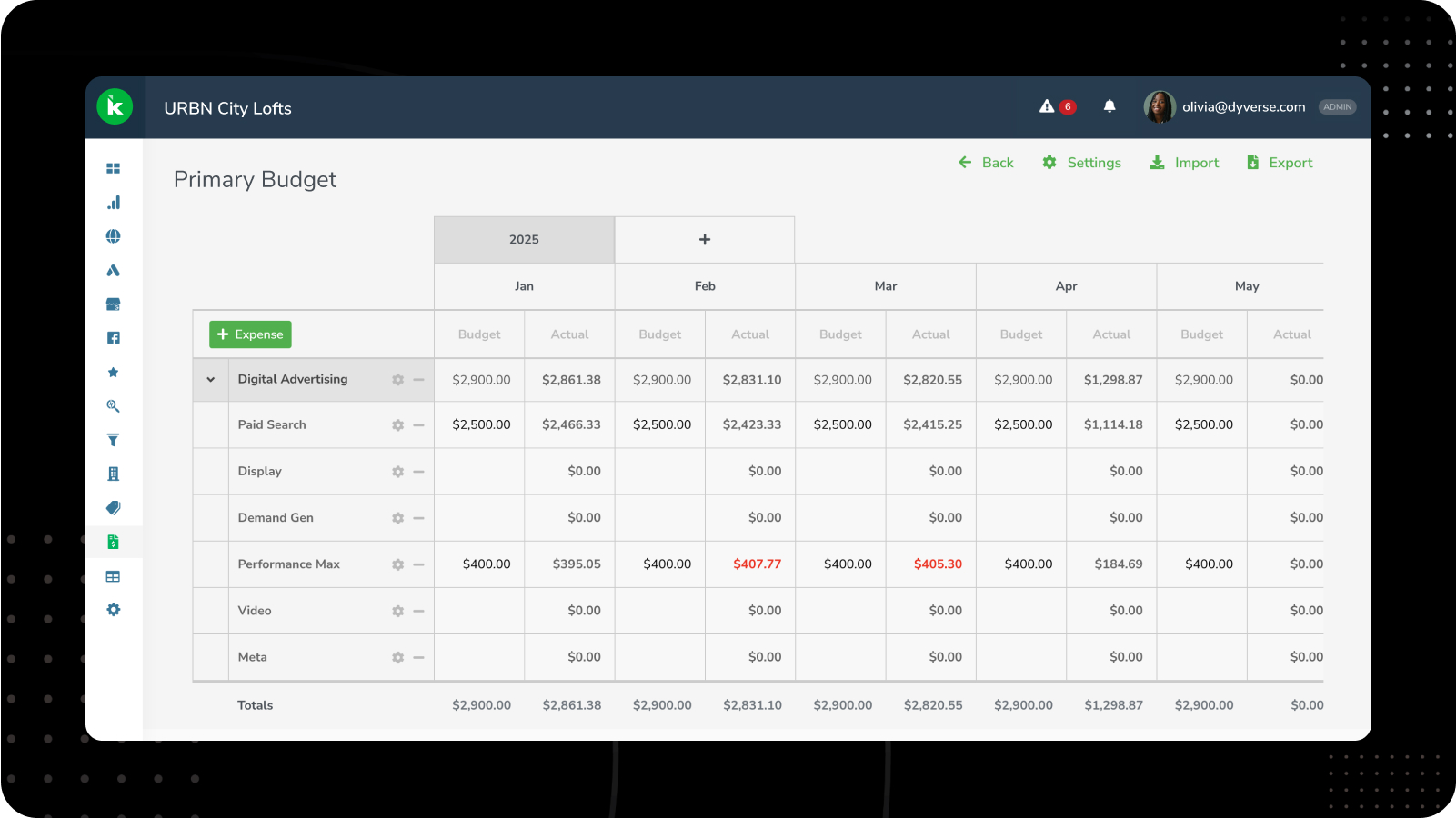Open settings gear for the Paid Search row
The width and height of the screenshot is (1456, 818).
[397, 424]
